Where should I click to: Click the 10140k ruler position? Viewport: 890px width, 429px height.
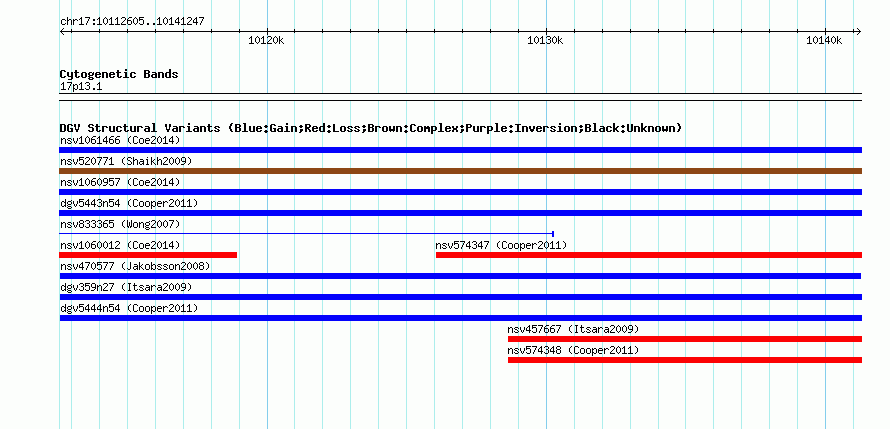tap(824, 40)
